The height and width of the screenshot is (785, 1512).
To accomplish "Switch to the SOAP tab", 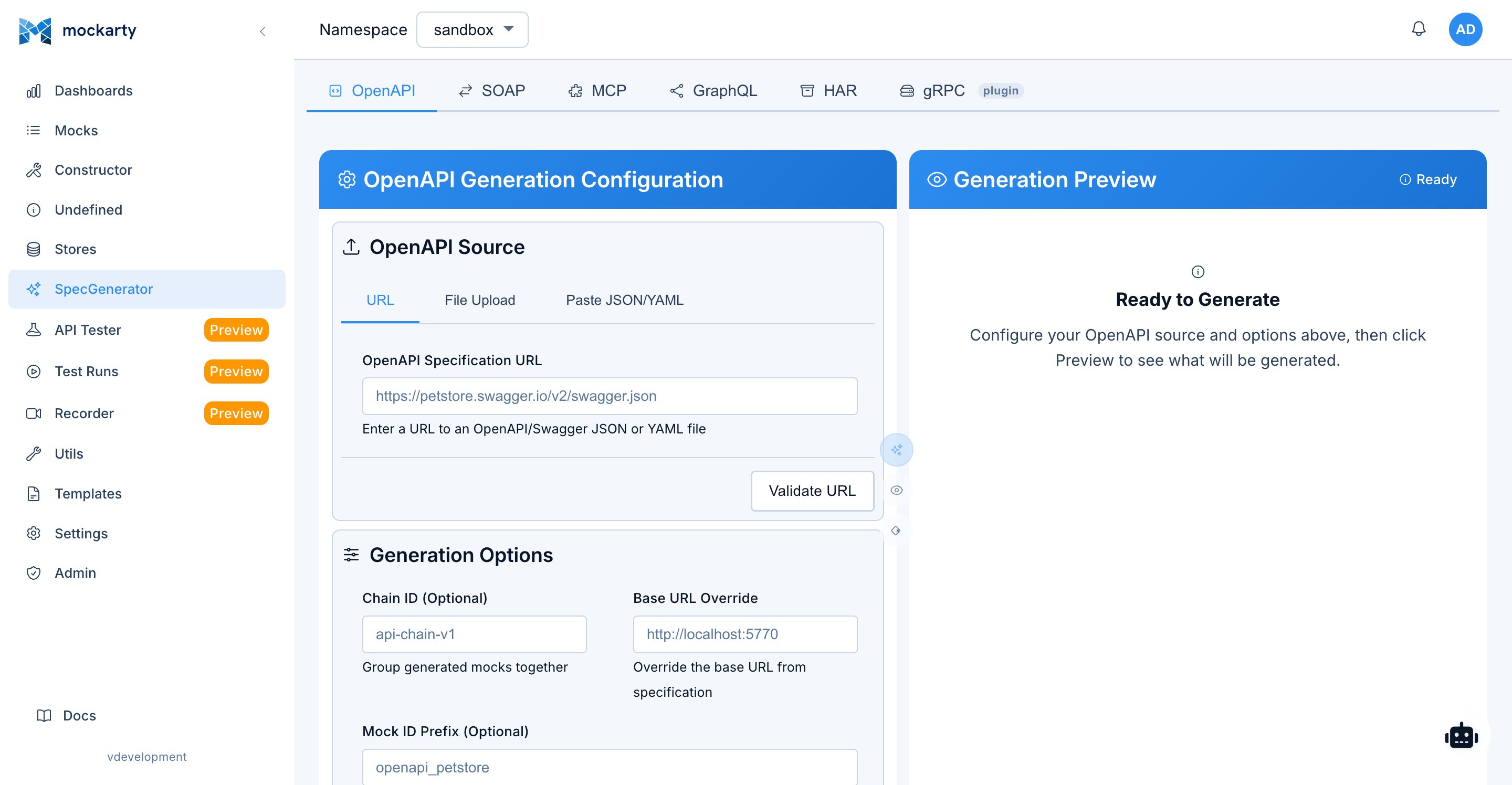I will [x=491, y=91].
